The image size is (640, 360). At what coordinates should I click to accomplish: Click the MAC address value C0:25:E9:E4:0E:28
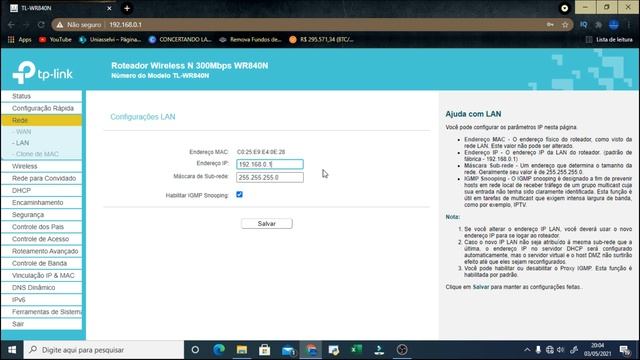click(x=261, y=152)
